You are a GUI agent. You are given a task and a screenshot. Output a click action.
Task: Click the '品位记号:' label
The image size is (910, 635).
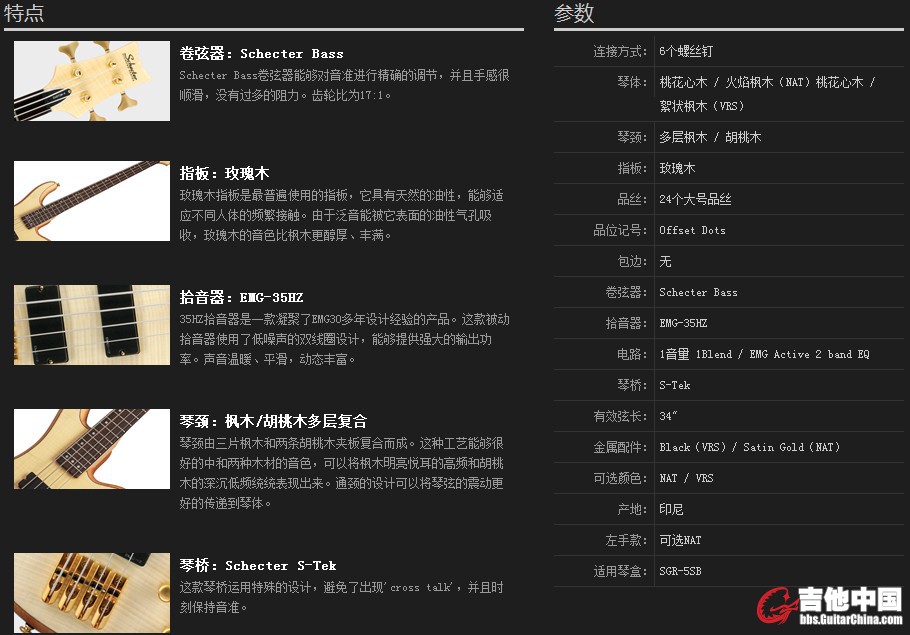(x=620, y=230)
